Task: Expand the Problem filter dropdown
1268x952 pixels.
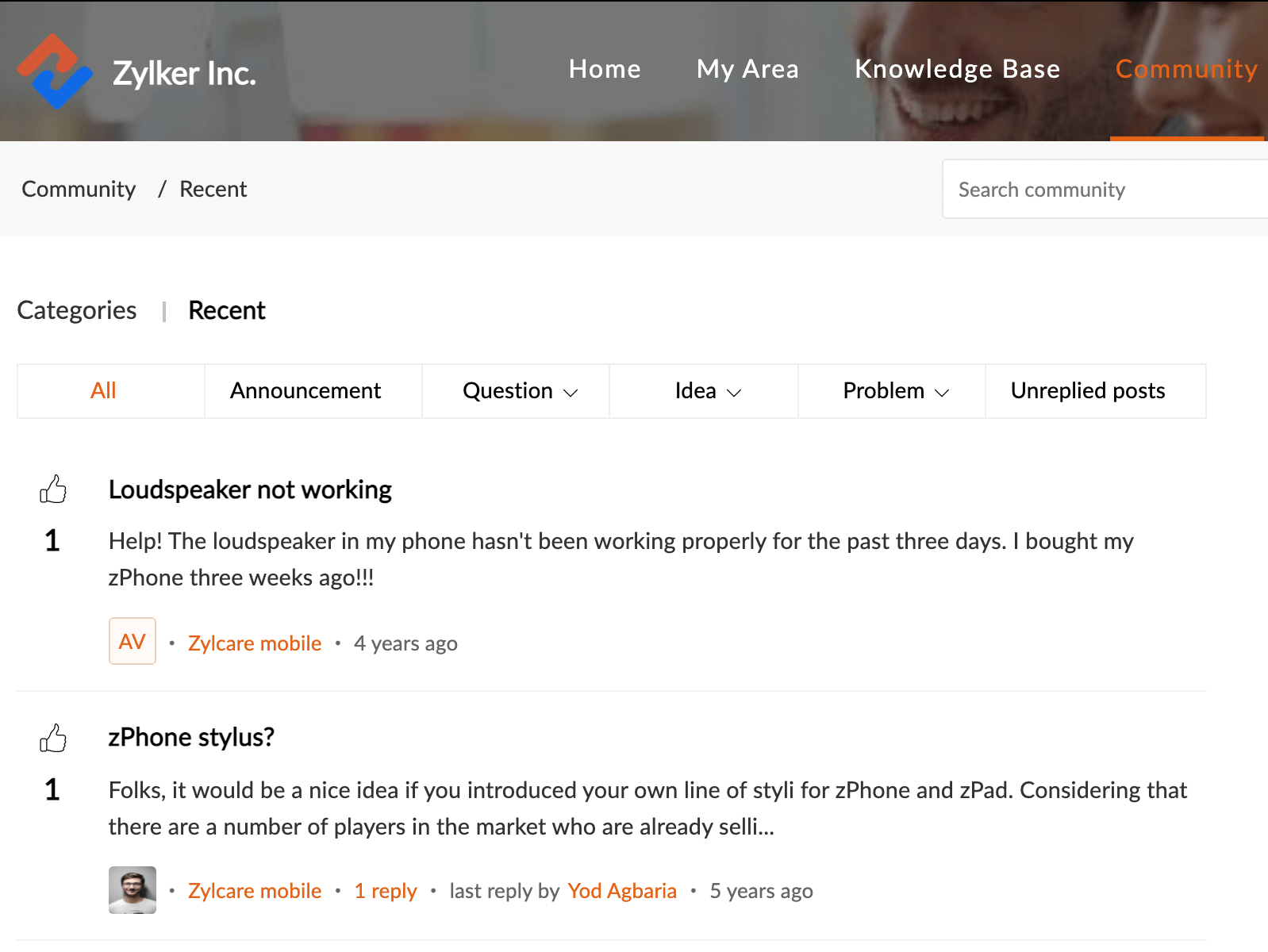Action: (x=895, y=391)
